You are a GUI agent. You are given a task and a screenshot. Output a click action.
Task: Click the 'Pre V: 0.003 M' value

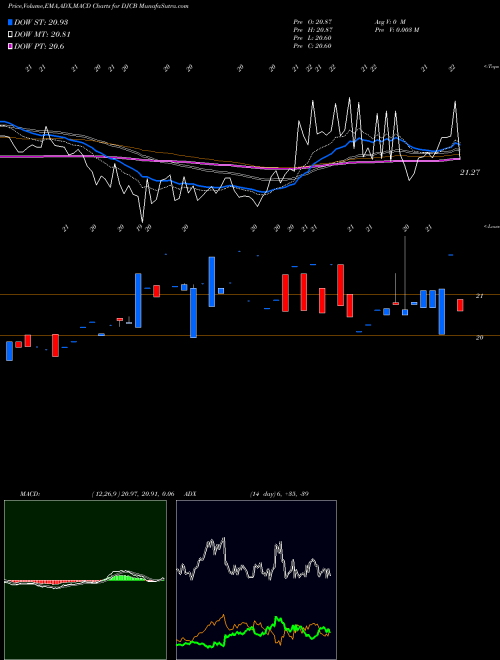tap(397, 30)
